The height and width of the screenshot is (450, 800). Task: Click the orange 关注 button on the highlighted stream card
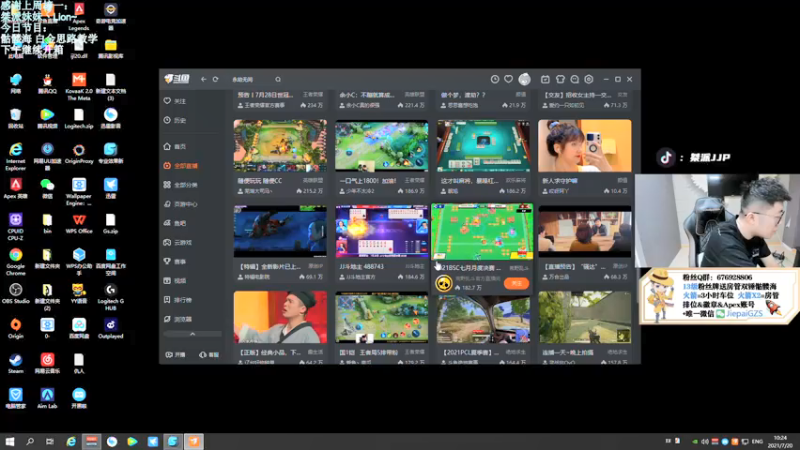coord(516,283)
